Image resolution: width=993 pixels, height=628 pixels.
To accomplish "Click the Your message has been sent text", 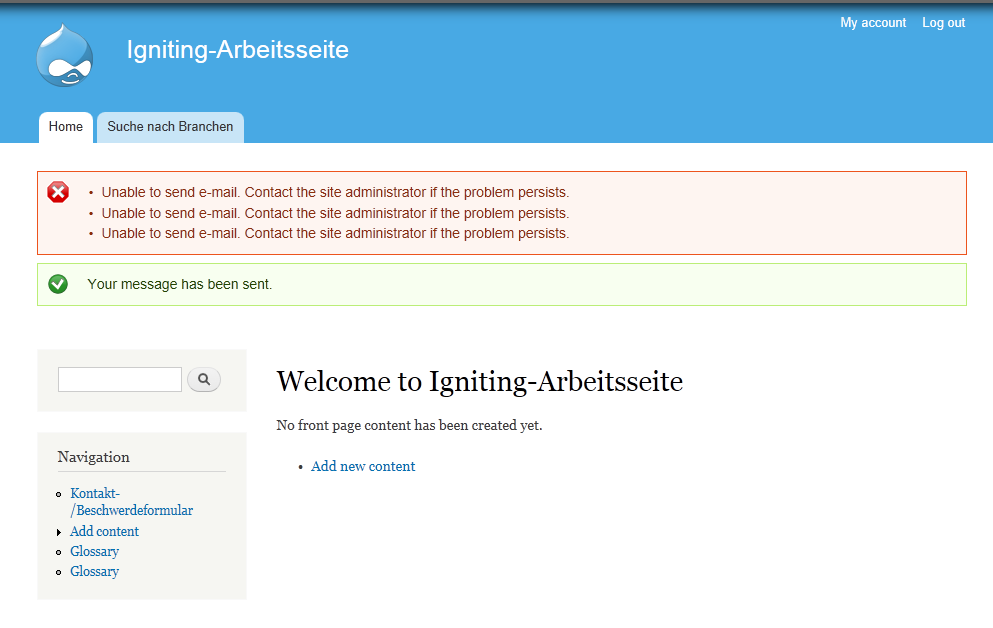I will click(x=180, y=285).
